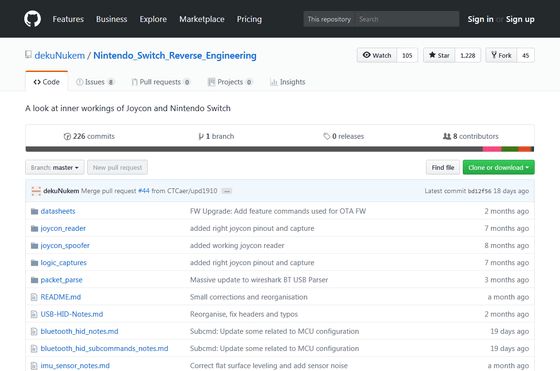Image resolution: width=560 pixels, height=371 pixels.
Task: Click the language breakdown color bar
Action: pos(280,149)
